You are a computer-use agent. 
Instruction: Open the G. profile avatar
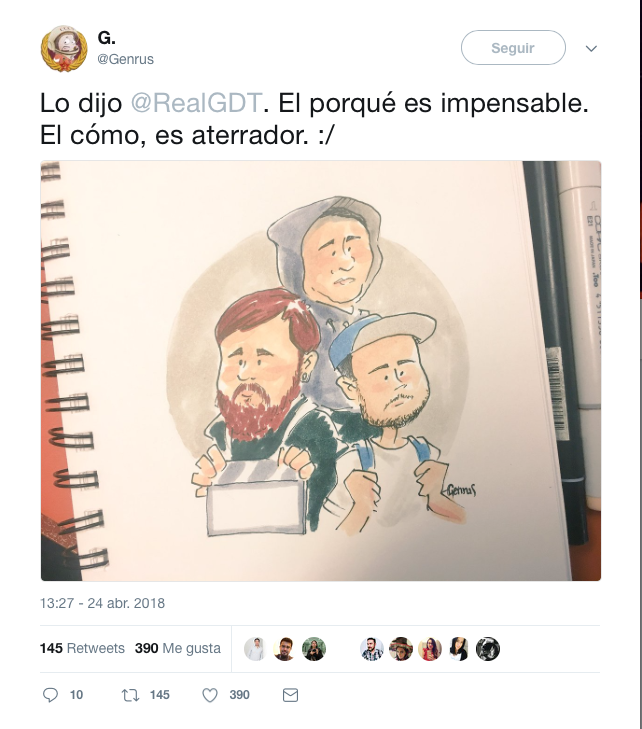[64, 48]
